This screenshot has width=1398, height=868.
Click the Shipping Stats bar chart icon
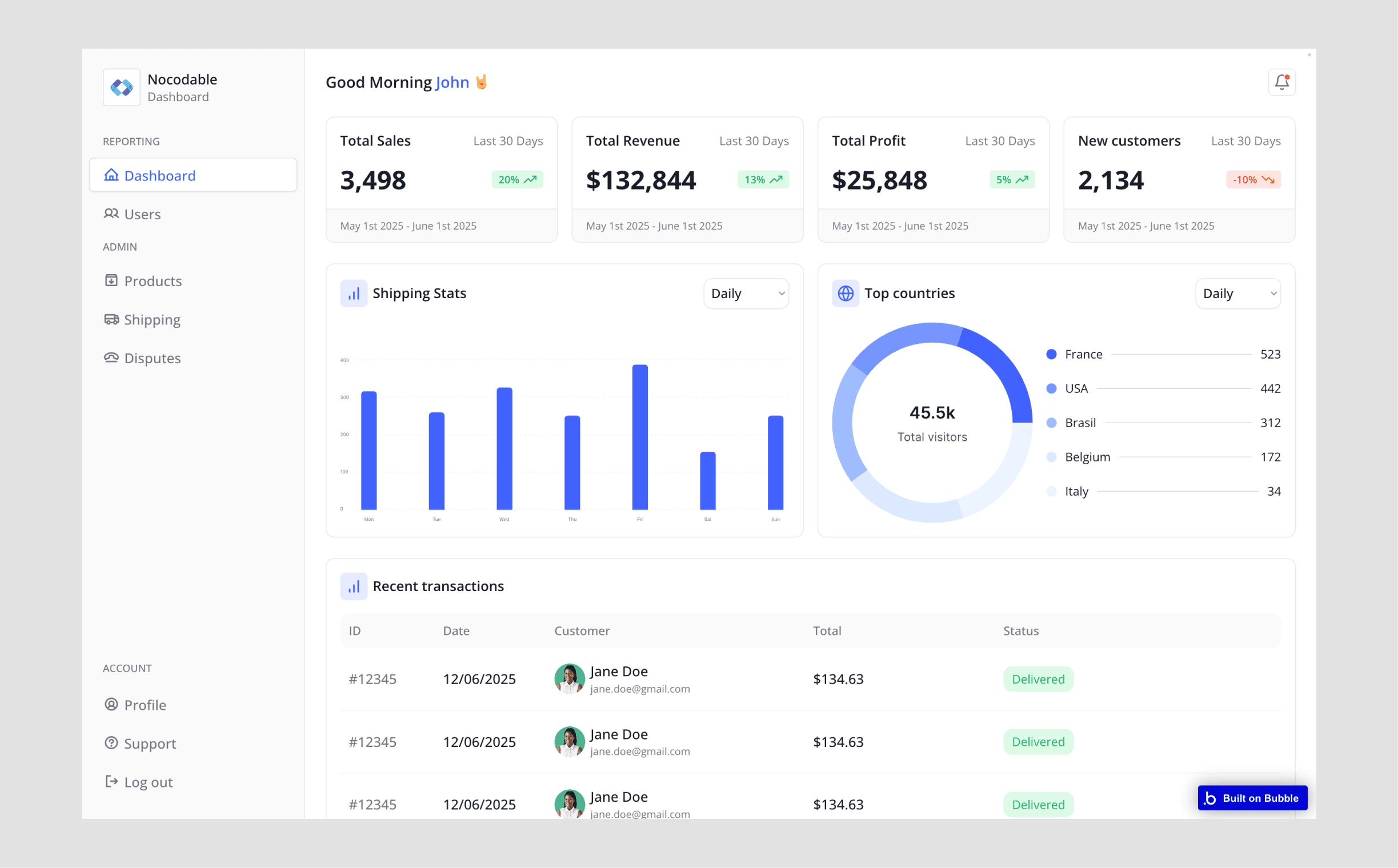354,294
